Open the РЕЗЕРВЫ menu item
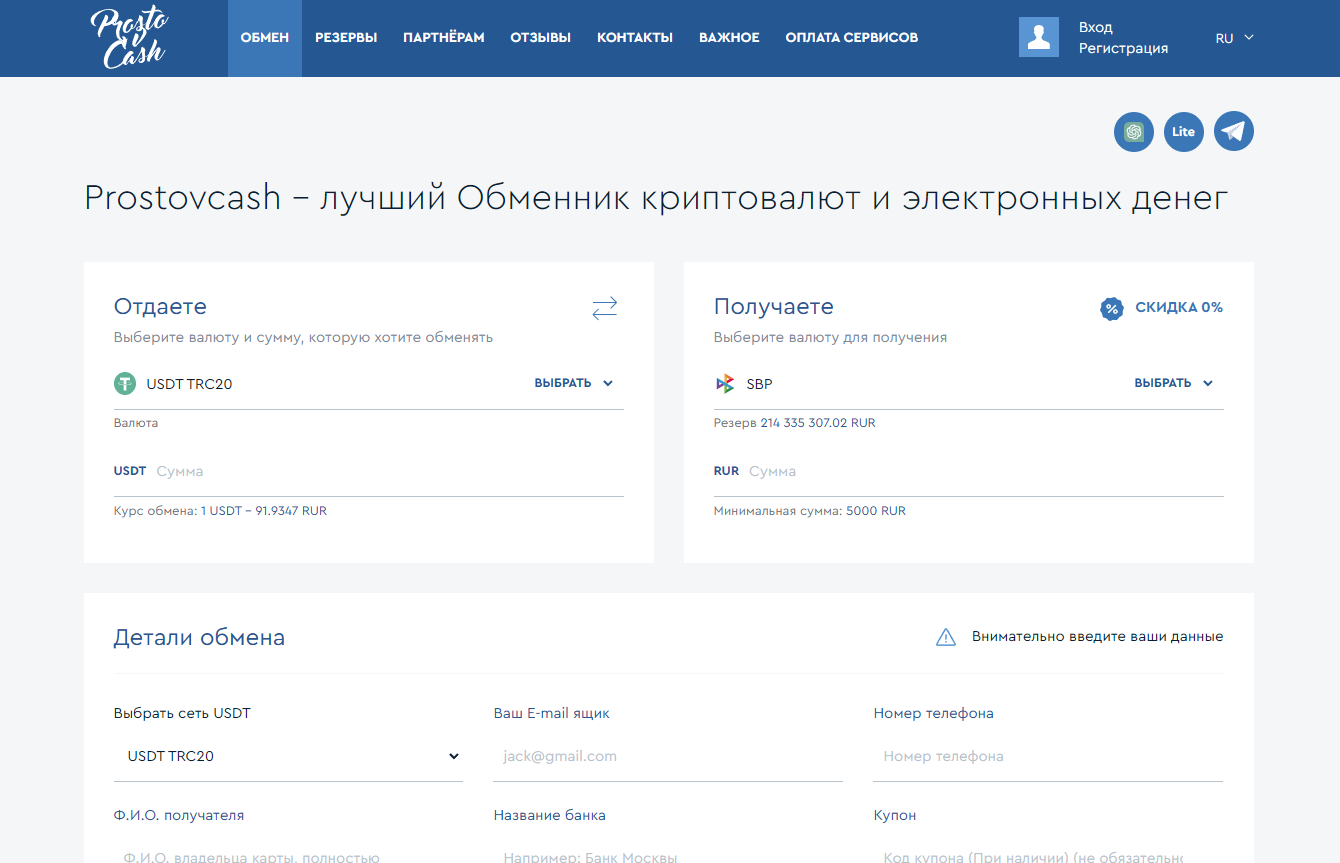 (x=346, y=38)
